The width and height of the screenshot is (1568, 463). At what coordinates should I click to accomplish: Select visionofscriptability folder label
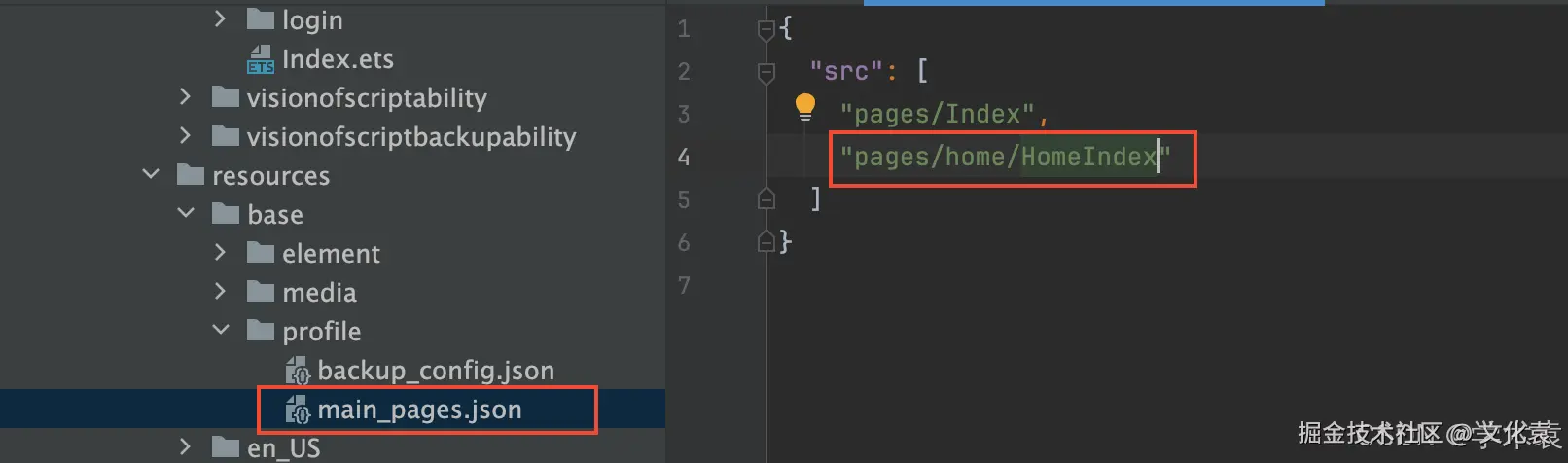tap(367, 98)
